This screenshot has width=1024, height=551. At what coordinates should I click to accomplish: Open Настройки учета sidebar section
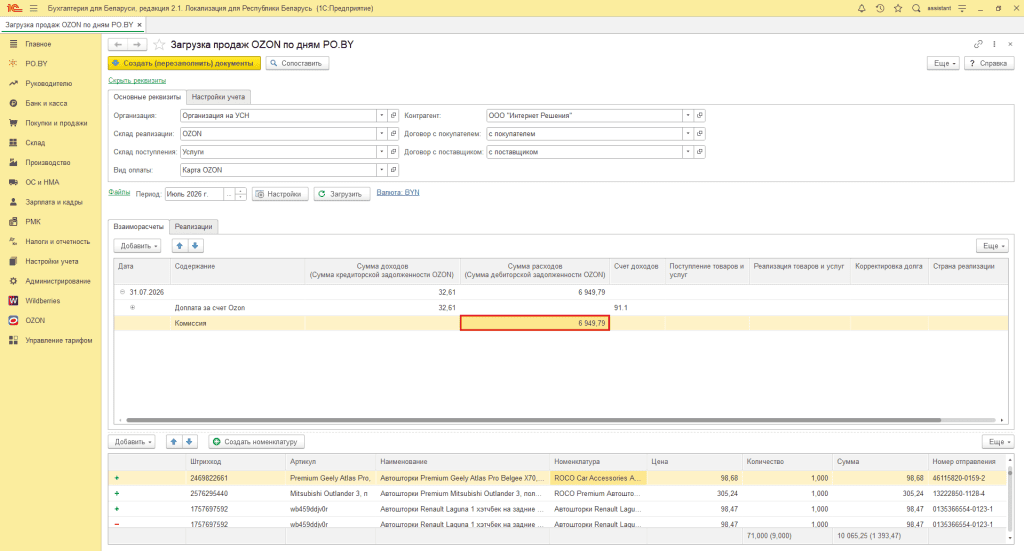click(52, 261)
